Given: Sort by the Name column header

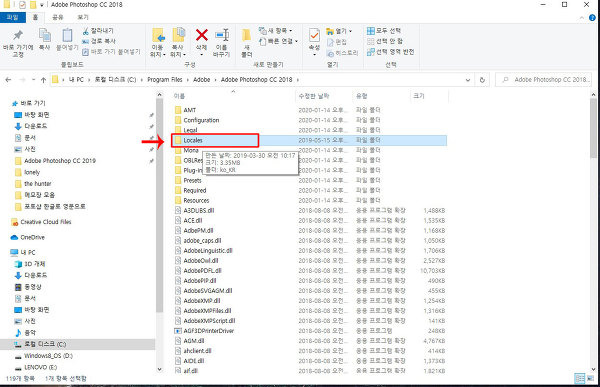Looking at the screenshot, I should tap(233, 96).
